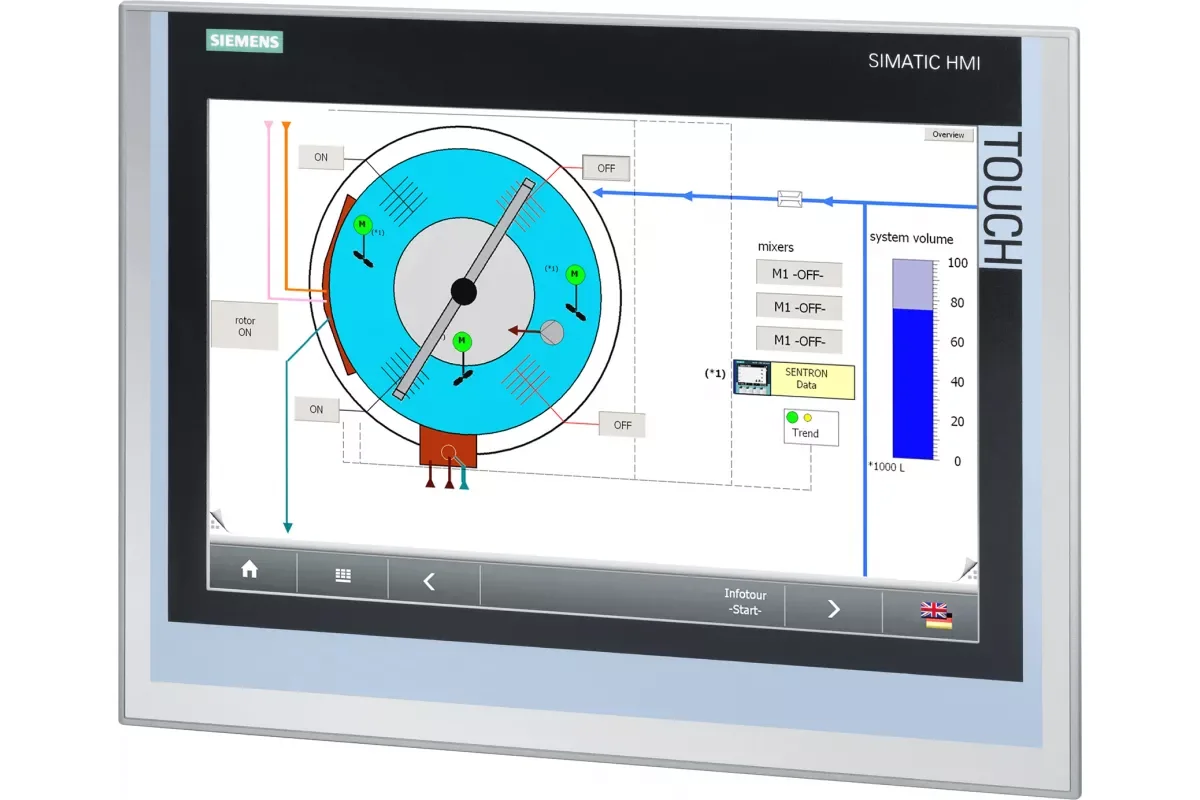
Task: Click the 0 mark on volume scale
Action: (958, 461)
